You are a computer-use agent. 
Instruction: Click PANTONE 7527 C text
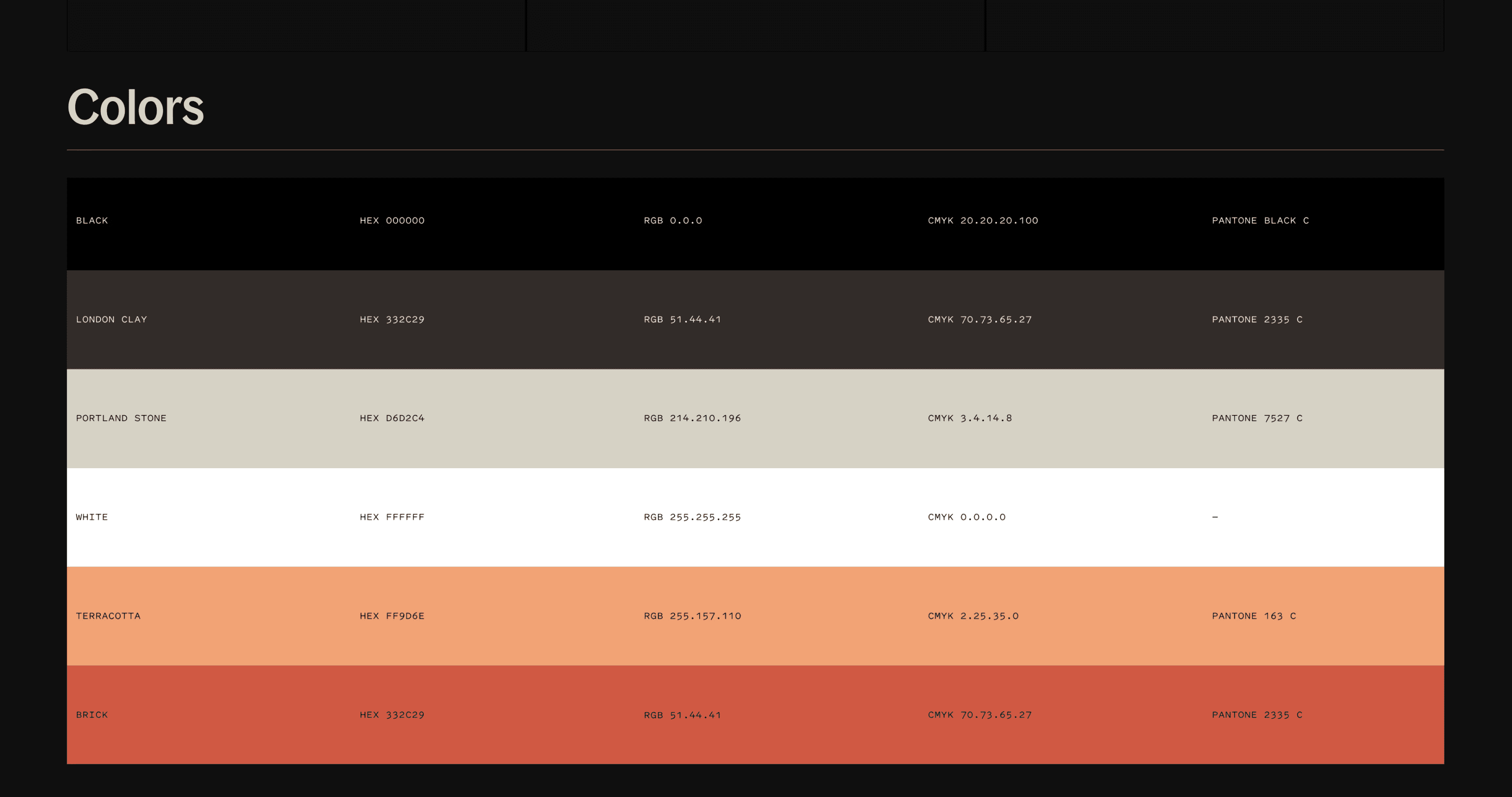(x=1257, y=419)
